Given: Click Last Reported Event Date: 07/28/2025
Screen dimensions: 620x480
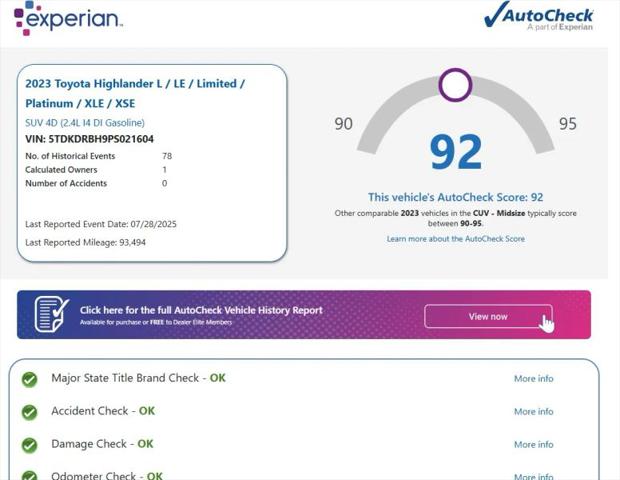Looking at the screenshot, I should [101, 224].
